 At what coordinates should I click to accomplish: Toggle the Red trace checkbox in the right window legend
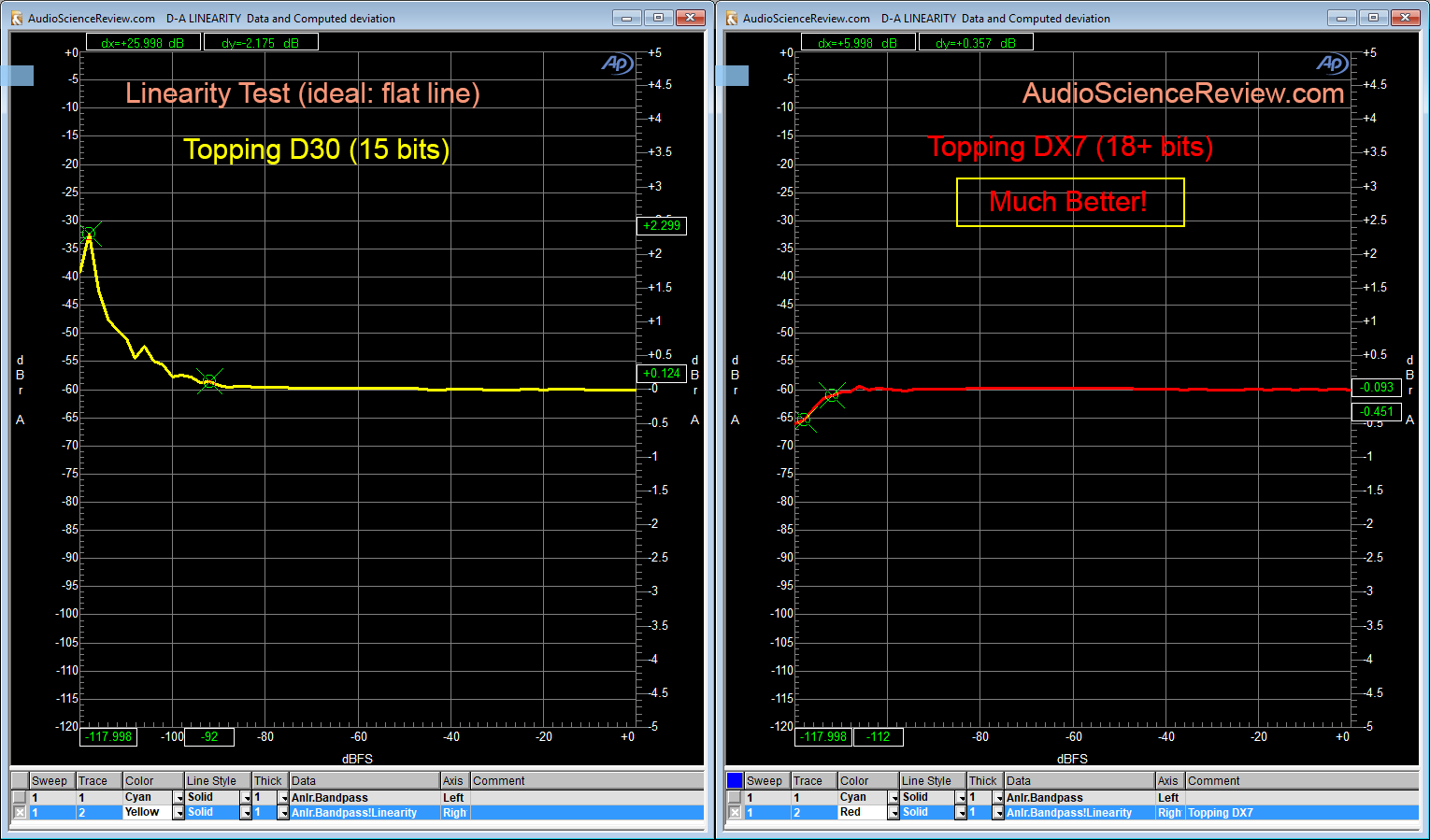[734, 812]
